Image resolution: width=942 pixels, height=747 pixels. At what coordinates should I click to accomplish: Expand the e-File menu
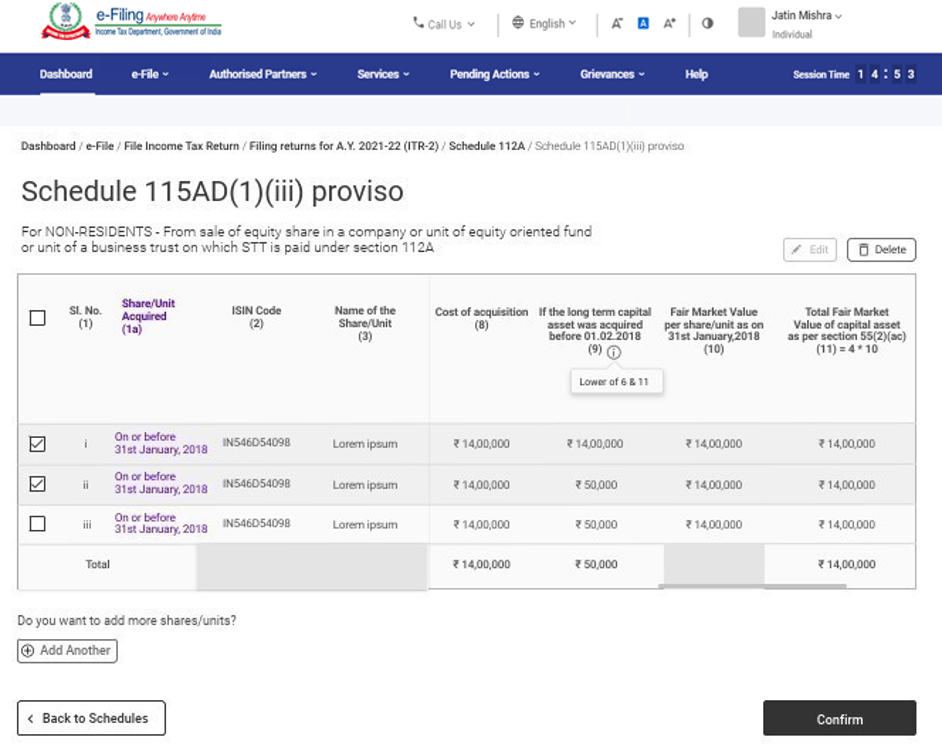[x=150, y=74]
